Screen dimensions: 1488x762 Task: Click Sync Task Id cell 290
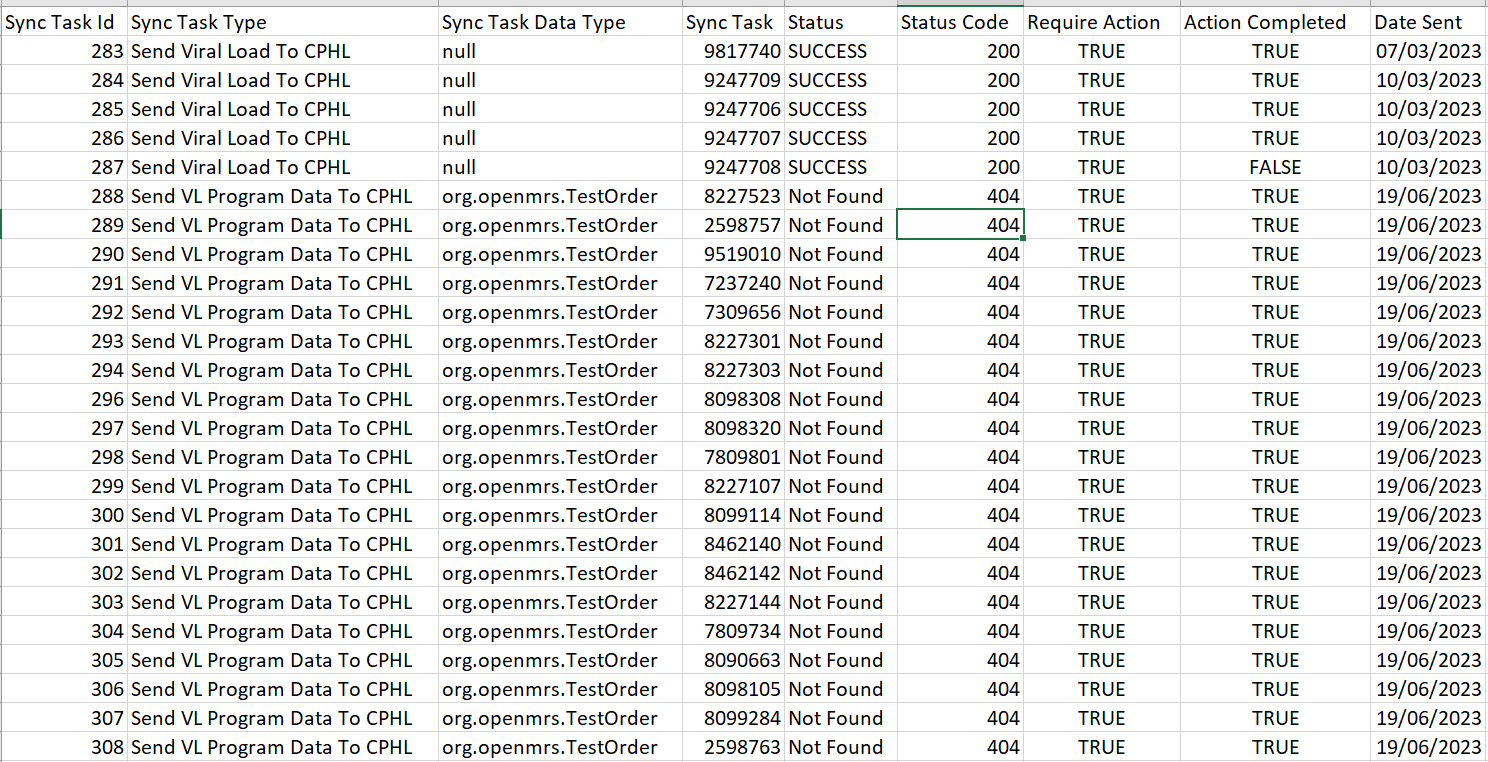pos(63,254)
